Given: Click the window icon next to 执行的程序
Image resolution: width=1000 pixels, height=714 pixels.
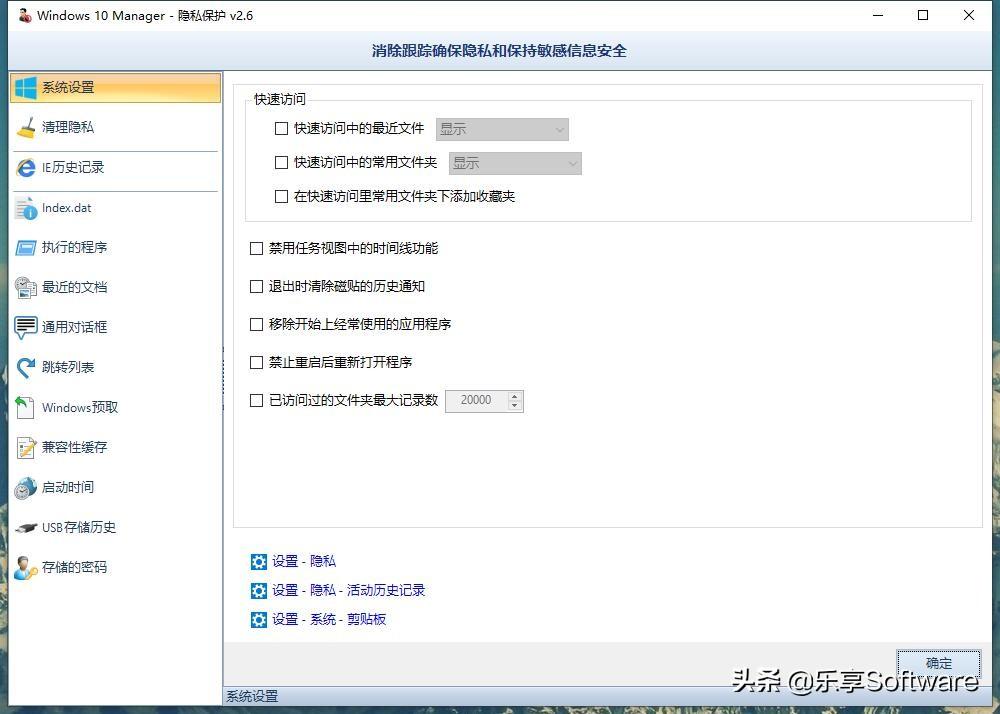Looking at the screenshot, I should point(26,247).
